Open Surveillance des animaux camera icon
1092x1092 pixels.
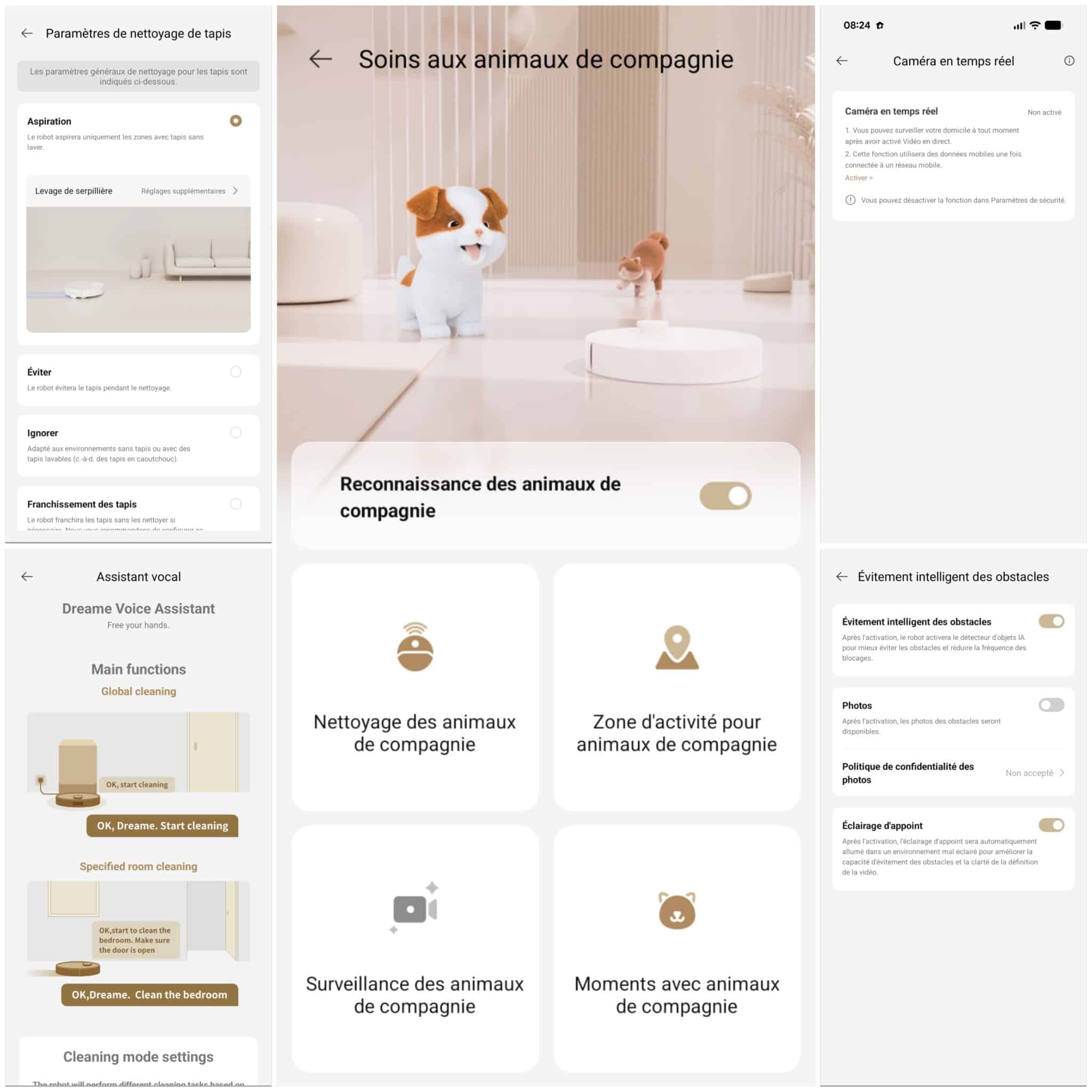[415, 908]
